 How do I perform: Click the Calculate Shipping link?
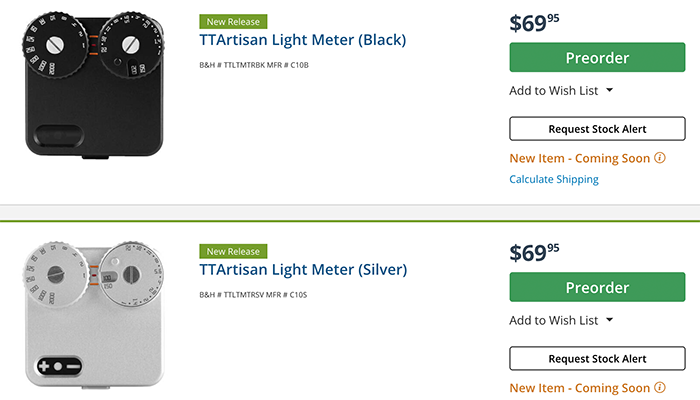coord(554,180)
